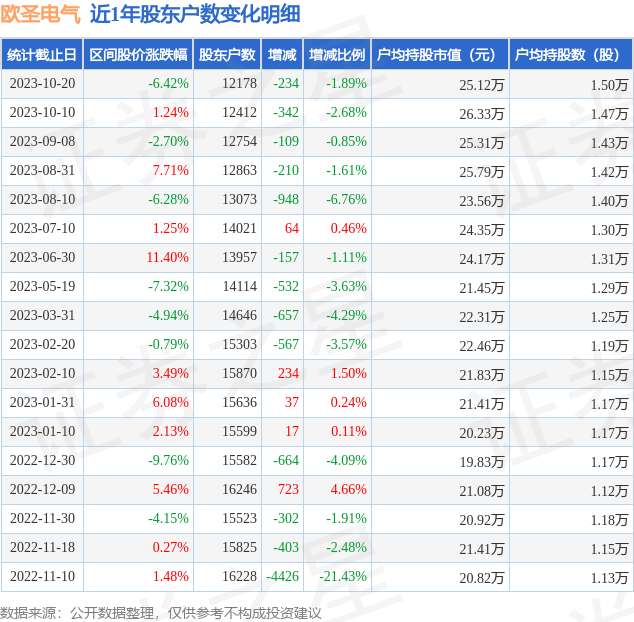634x622 pixels.
Task: Click the date cell 2023-01-31
Action: pos(42,402)
